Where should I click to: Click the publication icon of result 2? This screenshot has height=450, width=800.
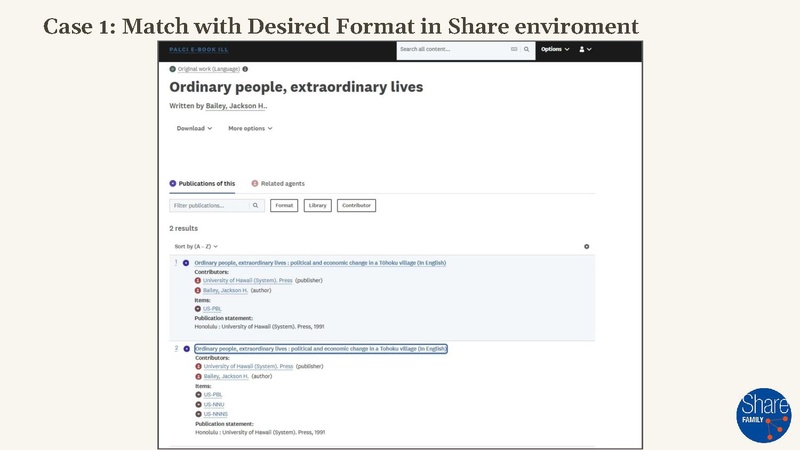[x=187, y=349]
